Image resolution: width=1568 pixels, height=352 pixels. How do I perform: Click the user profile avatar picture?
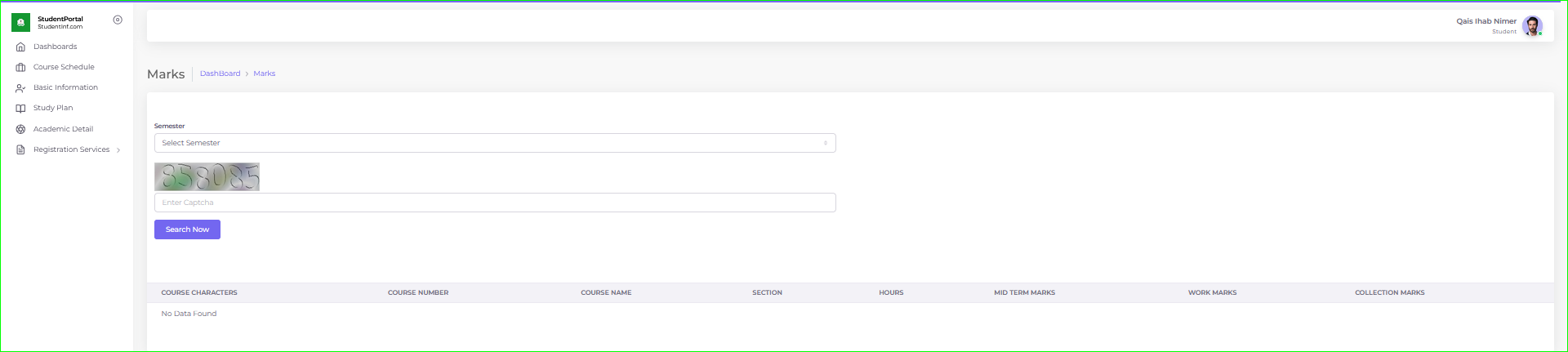pos(1532,26)
